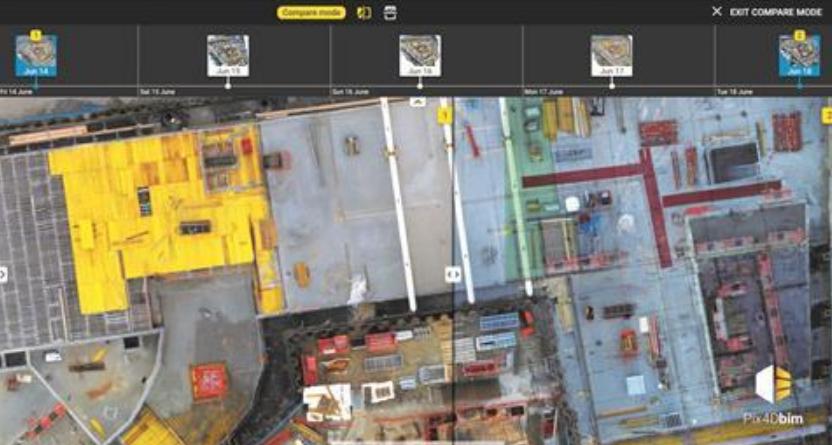
Task: Select the Jun 18 capture thumbnail
Action: pos(799,56)
